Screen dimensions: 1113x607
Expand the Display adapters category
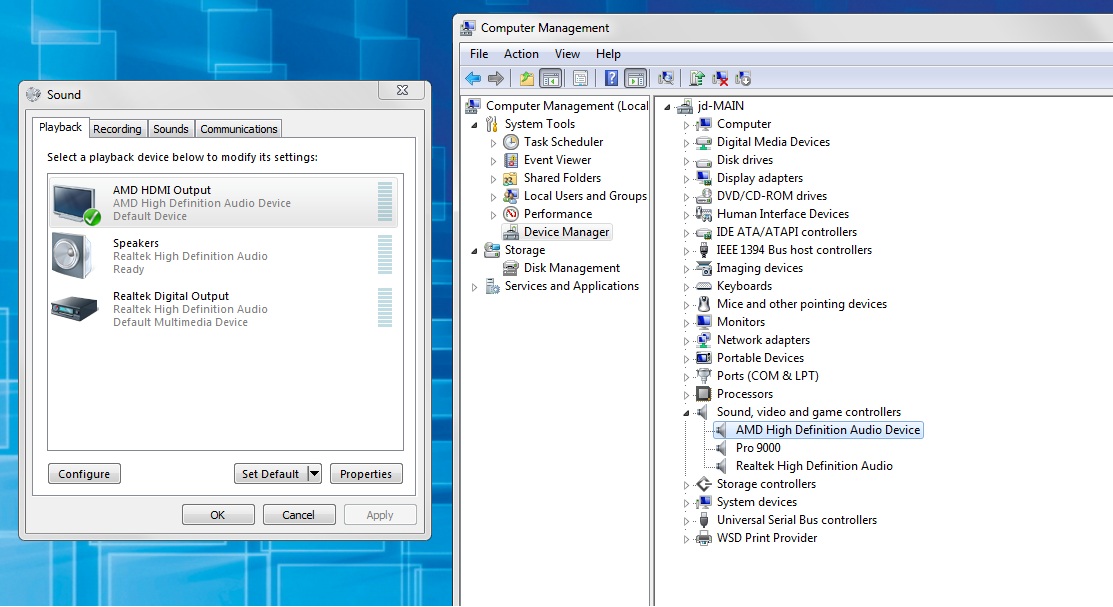pos(686,179)
